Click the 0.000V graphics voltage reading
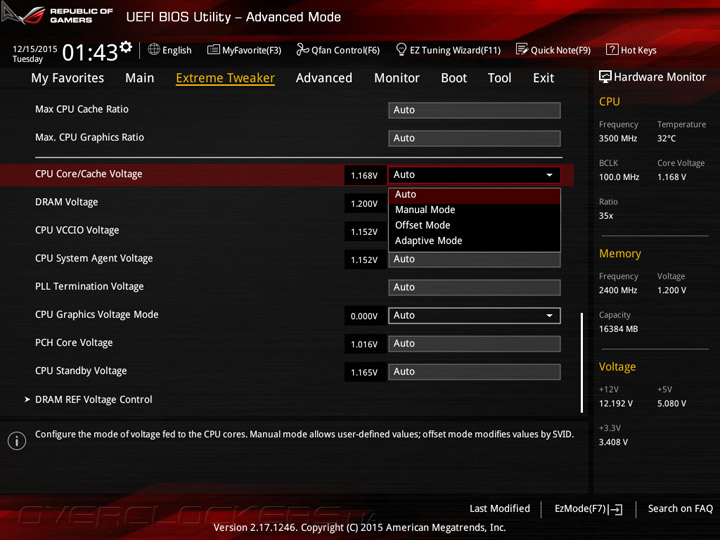The width and height of the screenshot is (720, 540). (x=365, y=316)
